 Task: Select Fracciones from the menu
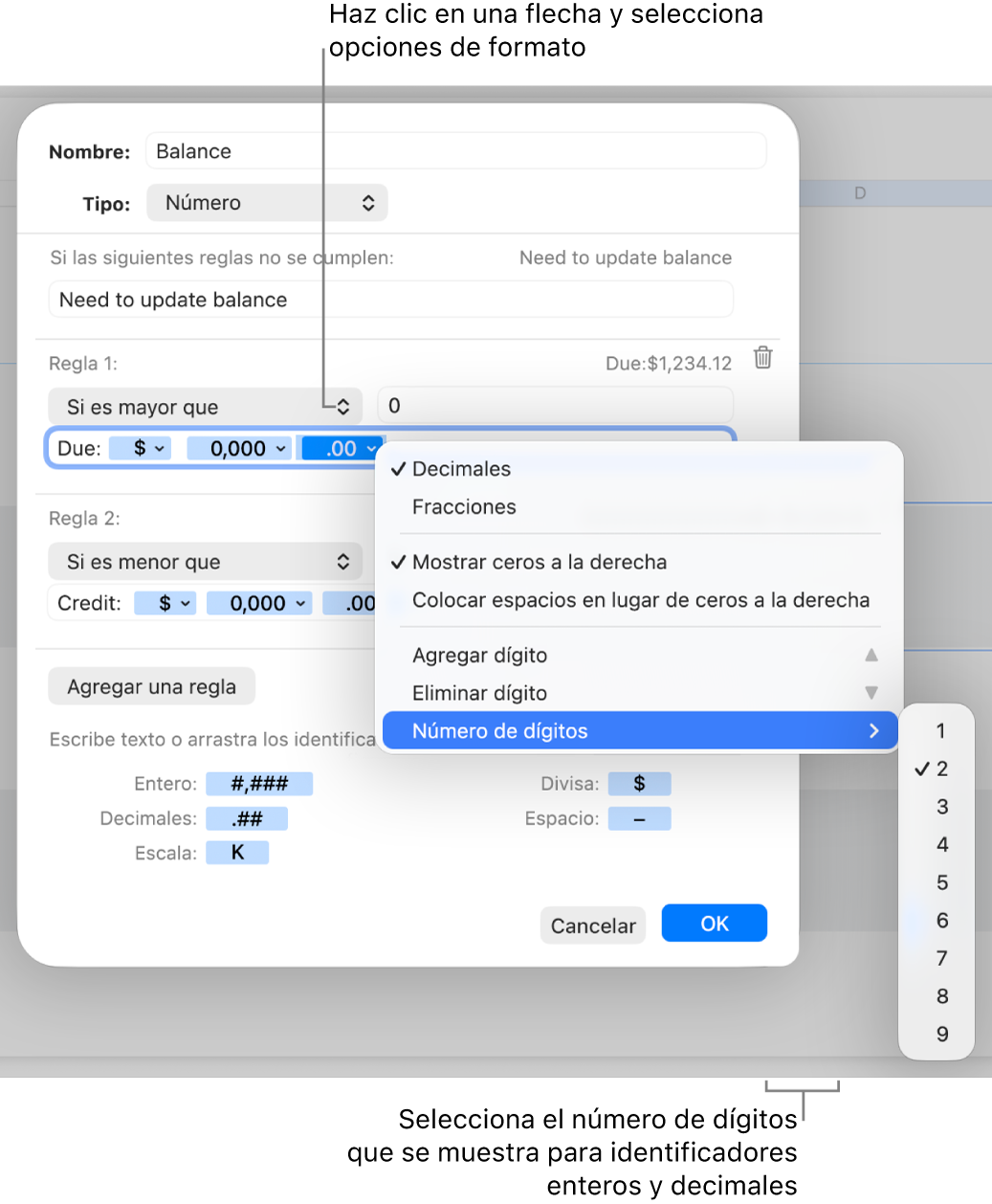pos(464,506)
